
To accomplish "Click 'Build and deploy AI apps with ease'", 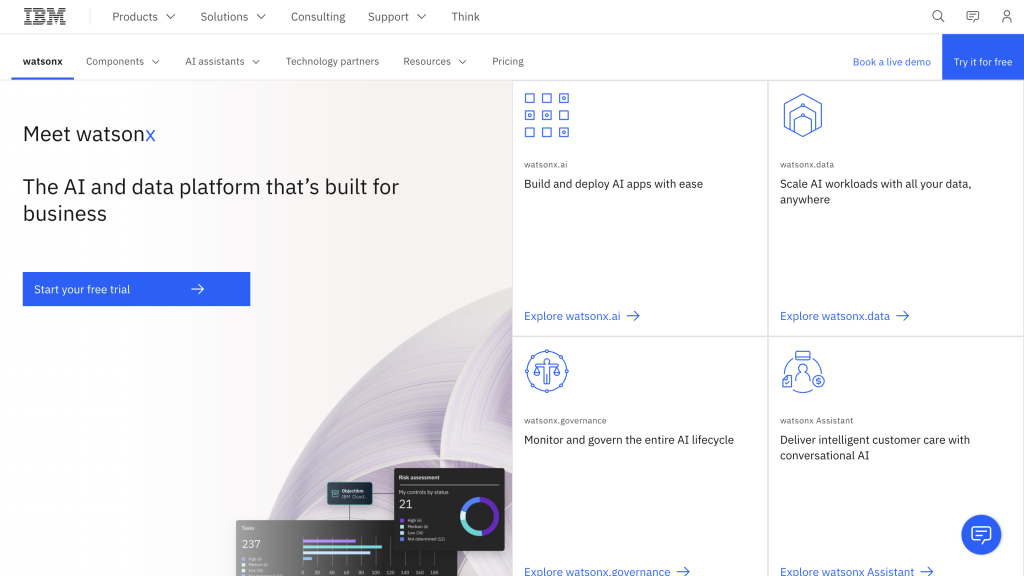I will pos(613,184).
